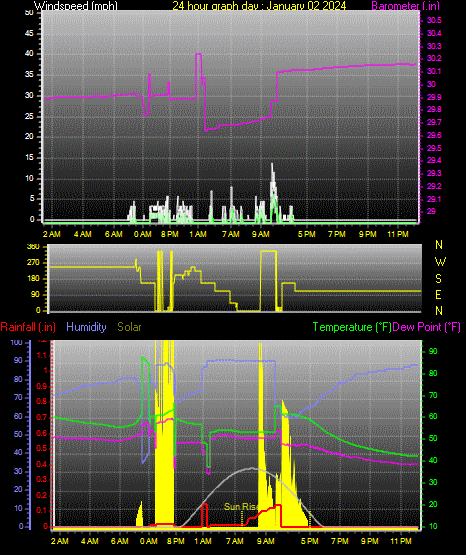Viewport: 466px width, 555px height.
Task: Select the Solar legend label
Action: pos(129,327)
